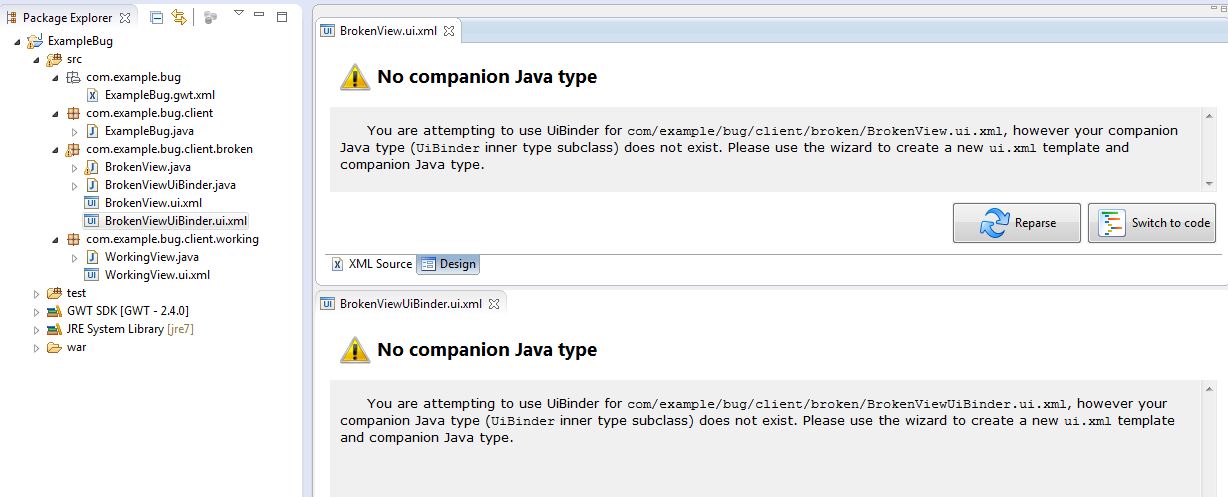This screenshot has height=497, width=1228.
Task: Click the BrokenViewUiBinder.ui.xml tree file icon
Action: click(92, 221)
